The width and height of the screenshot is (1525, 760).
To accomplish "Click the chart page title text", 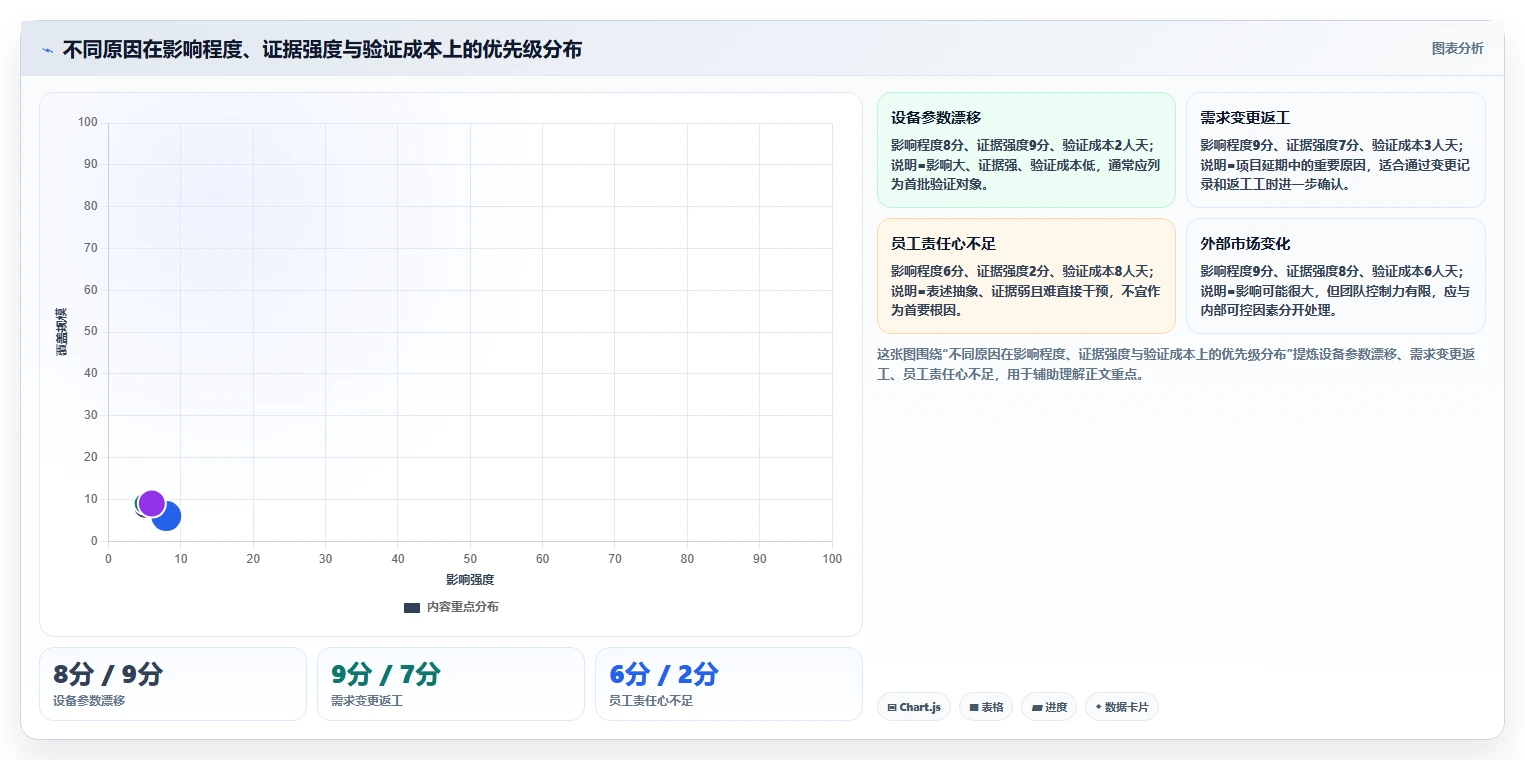I will coord(322,49).
